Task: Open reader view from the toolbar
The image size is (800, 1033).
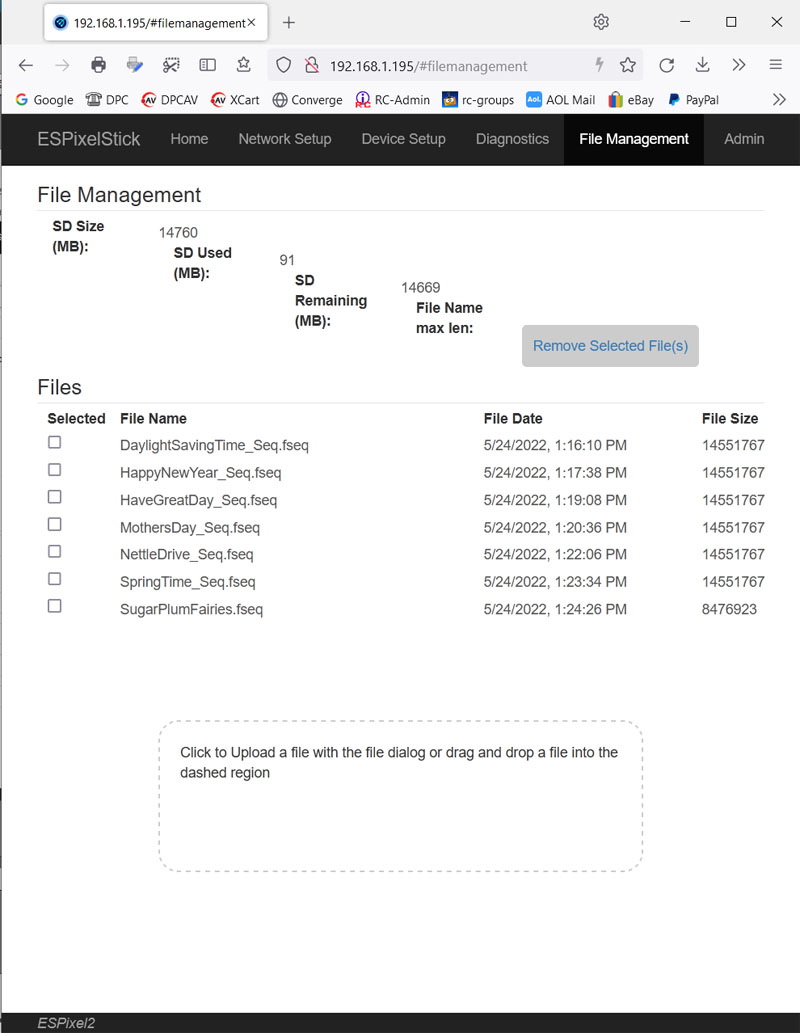Action: click(207, 63)
